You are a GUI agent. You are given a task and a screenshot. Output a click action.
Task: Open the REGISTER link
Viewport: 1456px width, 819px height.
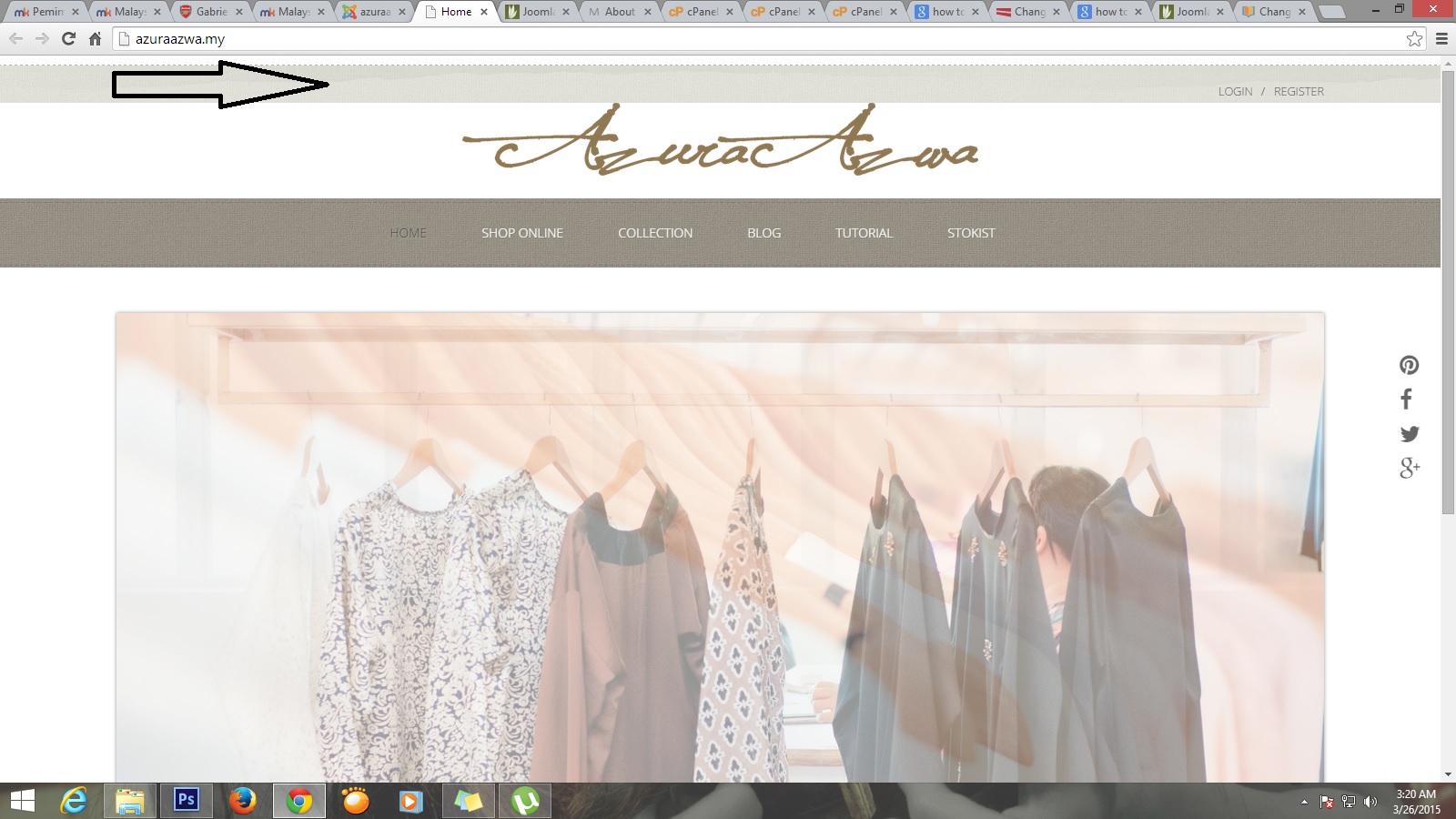click(x=1299, y=92)
